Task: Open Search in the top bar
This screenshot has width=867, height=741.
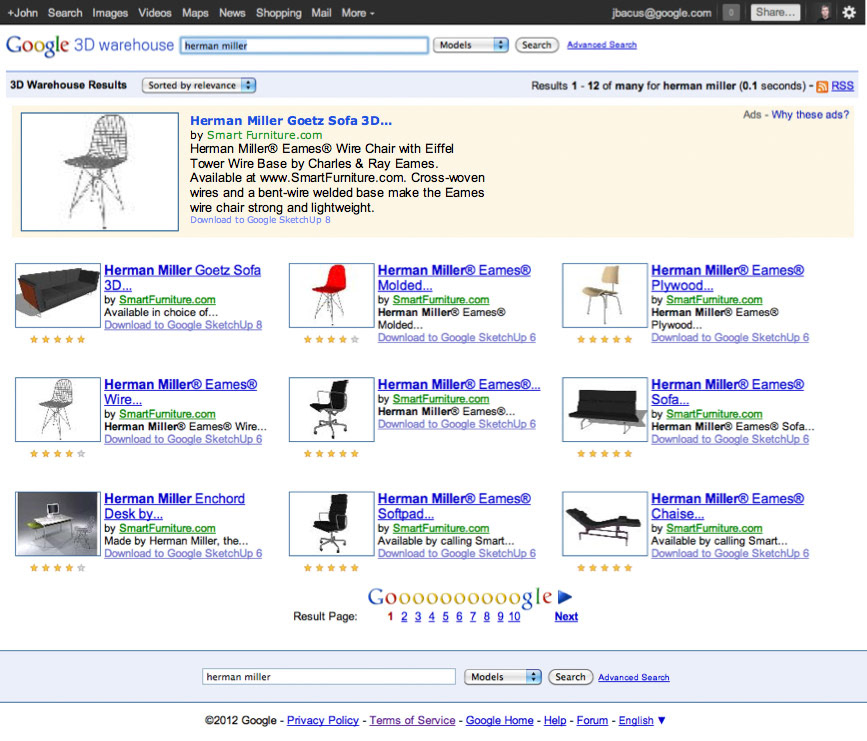Action: 65,13
